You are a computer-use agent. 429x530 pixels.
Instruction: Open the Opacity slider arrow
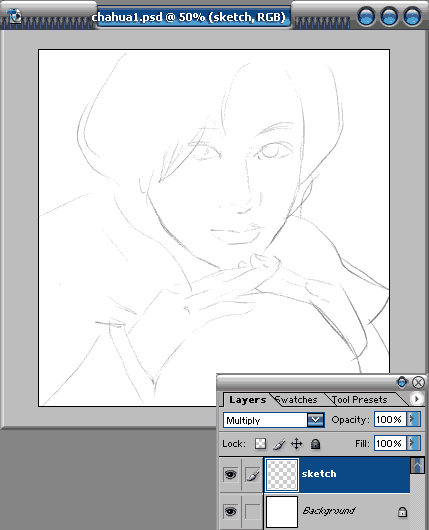(413, 419)
